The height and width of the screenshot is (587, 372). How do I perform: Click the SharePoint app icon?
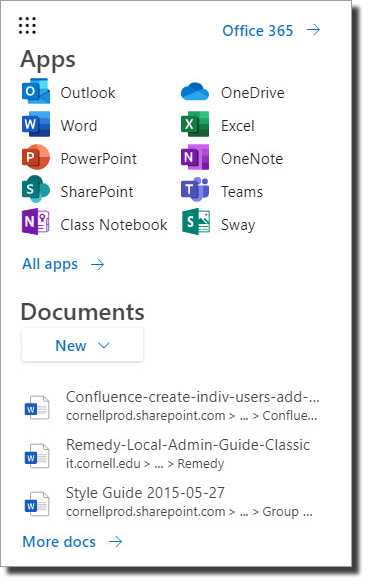click(36, 189)
